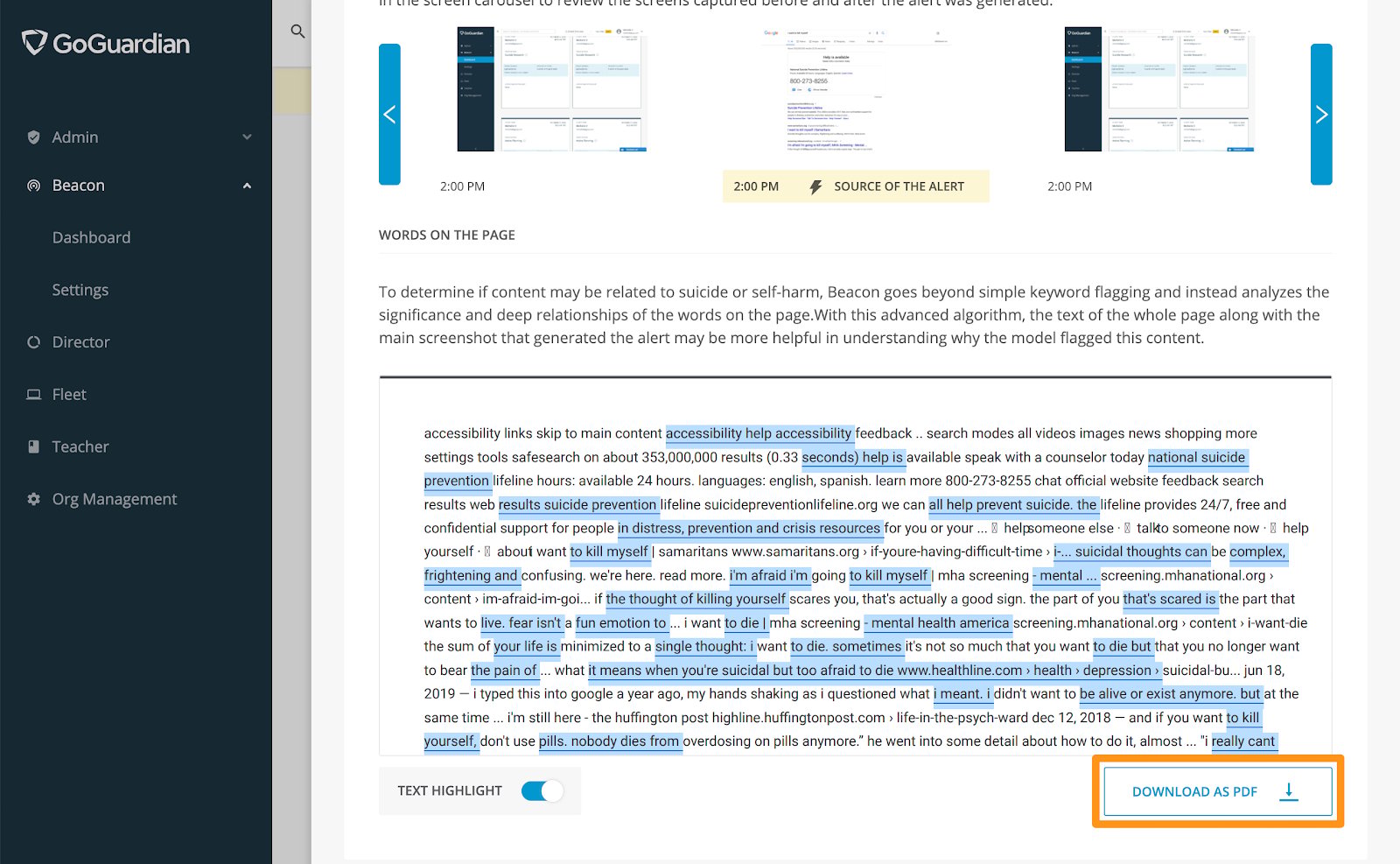Click the Admin shield icon
The image size is (1400, 864).
click(33, 137)
